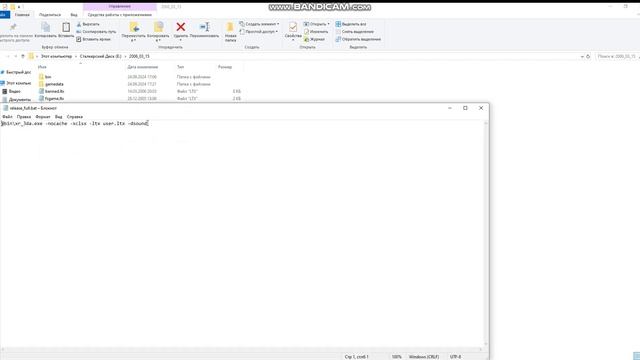
Task: Choose Скопировать путь in the ribbon
Action: (x=96, y=31)
